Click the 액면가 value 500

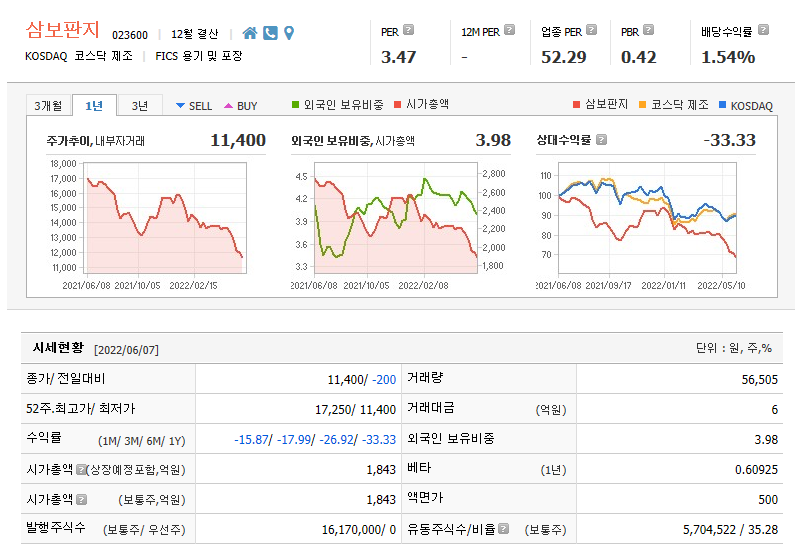click(x=768, y=500)
